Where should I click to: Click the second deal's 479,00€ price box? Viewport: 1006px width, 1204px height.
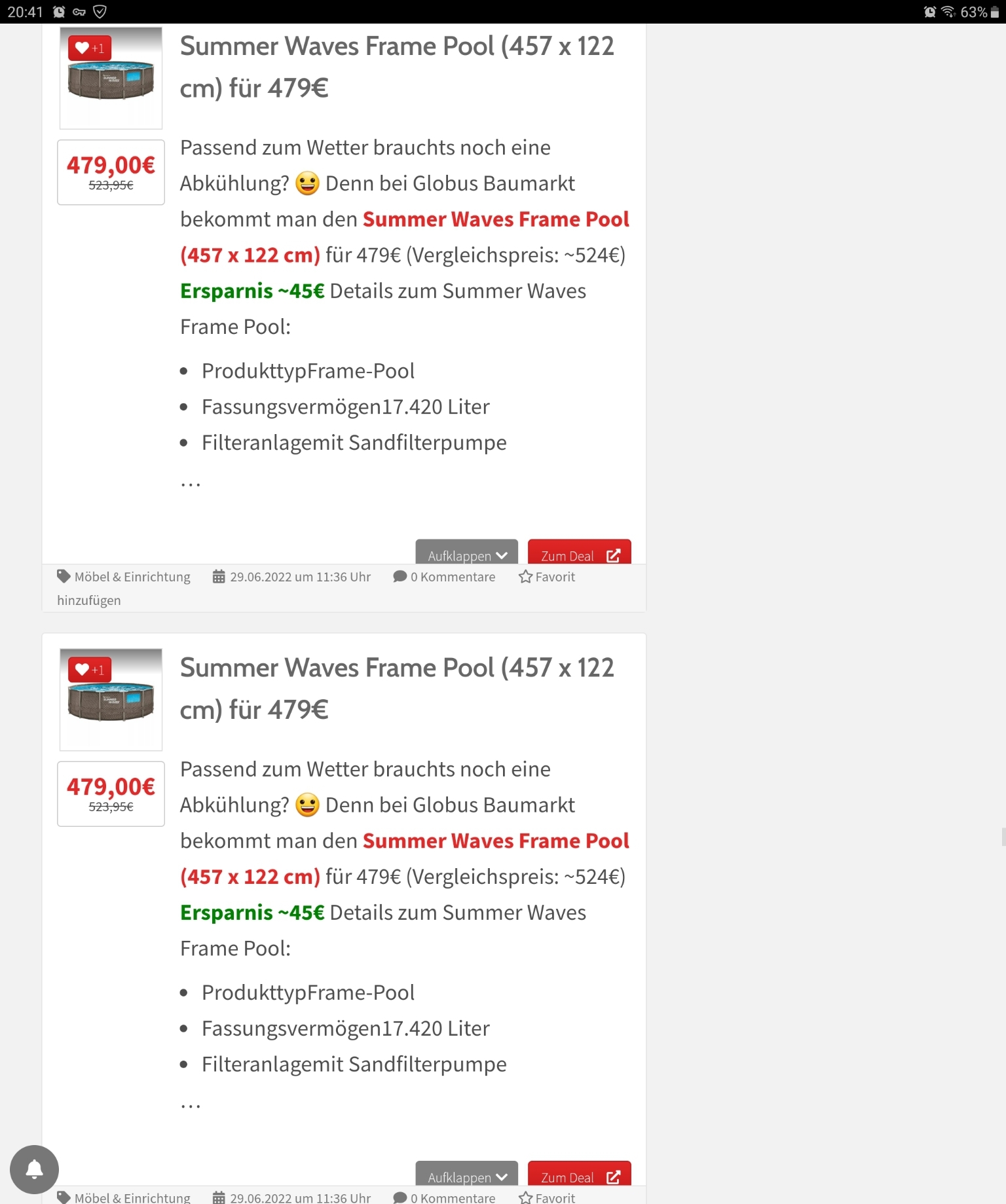click(111, 794)
